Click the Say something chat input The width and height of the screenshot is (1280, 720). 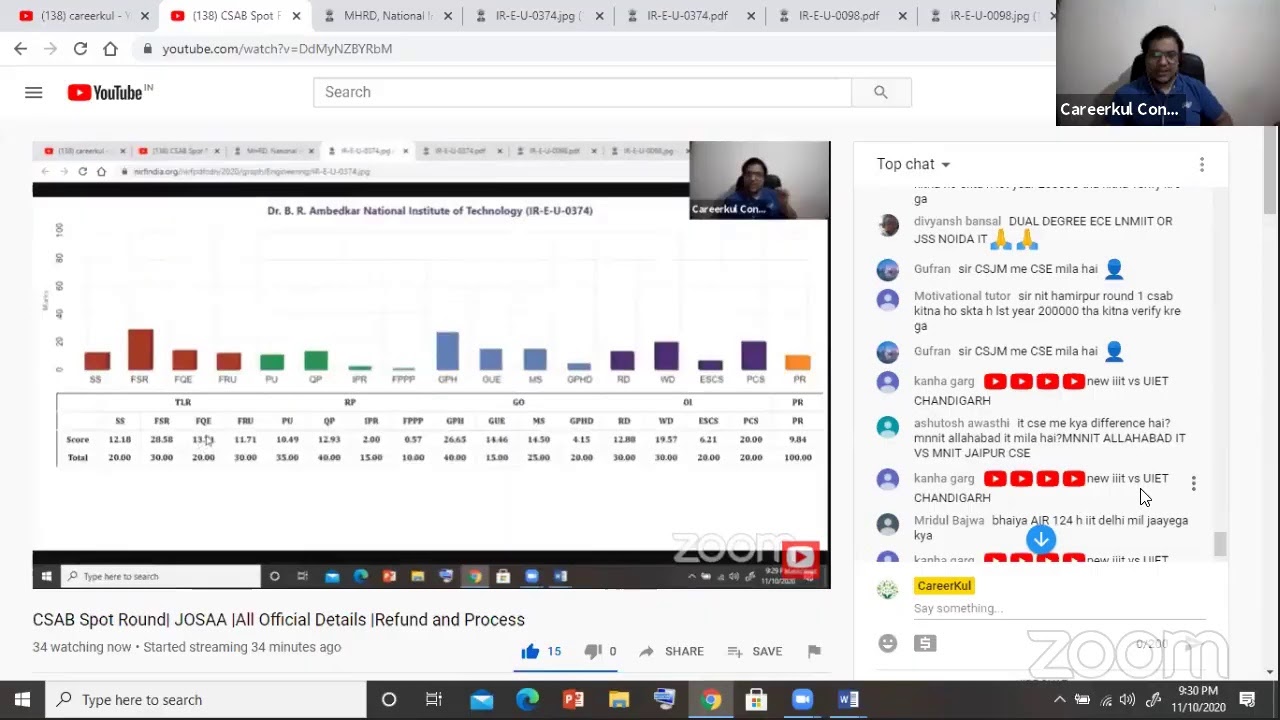pyautogui.click(x=1058, y=608)
